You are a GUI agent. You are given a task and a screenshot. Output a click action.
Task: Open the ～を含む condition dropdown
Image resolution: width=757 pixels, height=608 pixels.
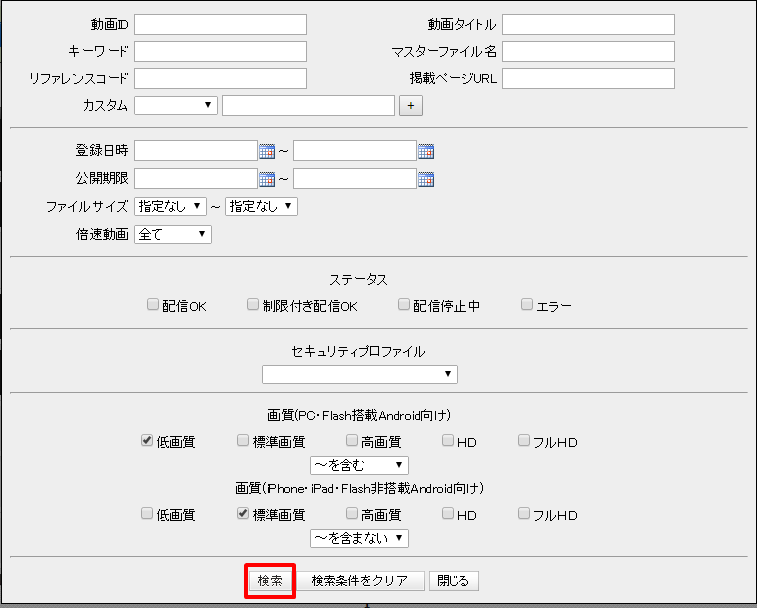click(359, 466)
